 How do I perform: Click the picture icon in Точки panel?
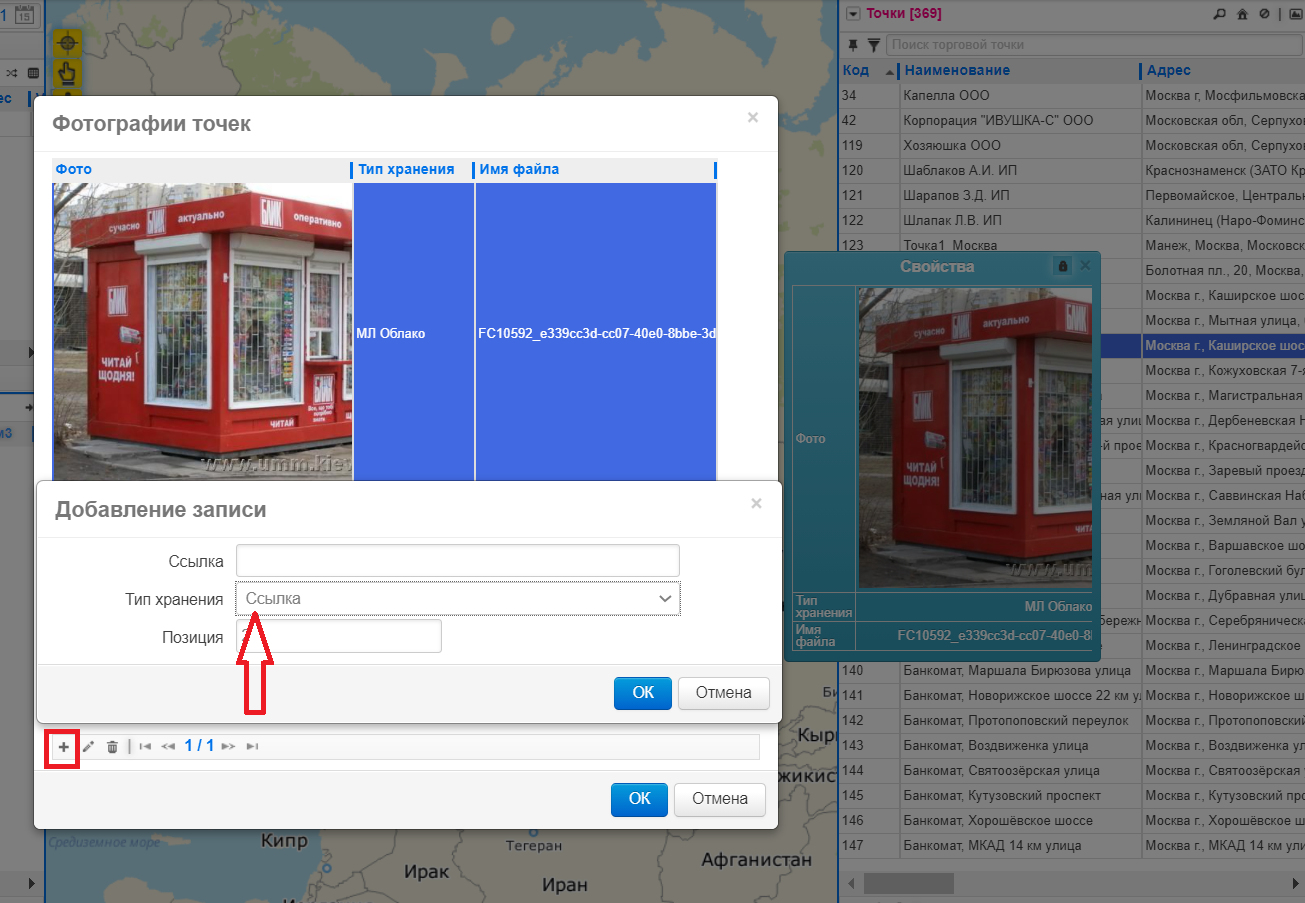[x=1297, y=14]
